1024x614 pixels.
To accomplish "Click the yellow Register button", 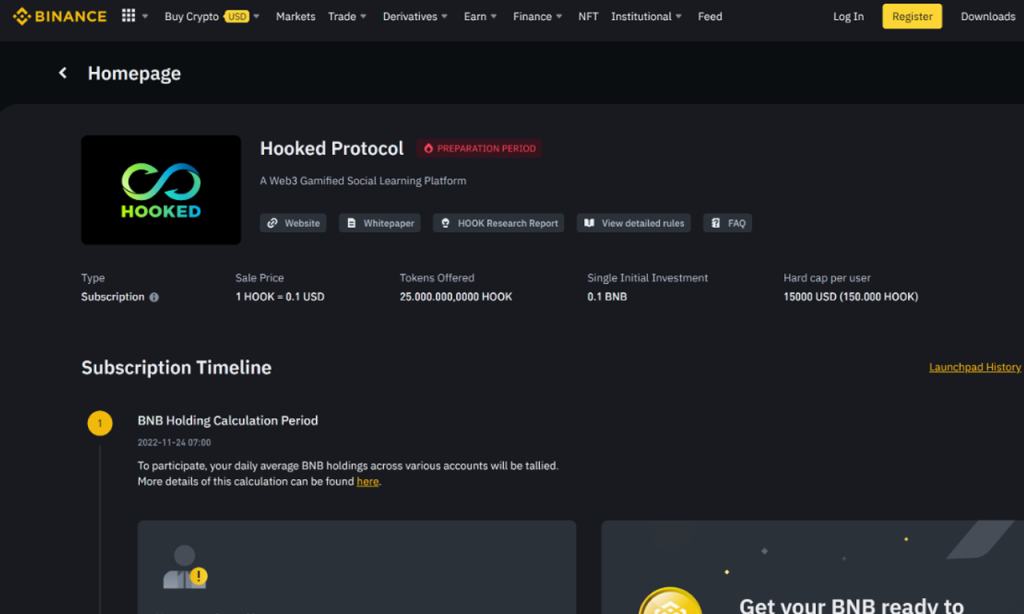I will (912, 16).
